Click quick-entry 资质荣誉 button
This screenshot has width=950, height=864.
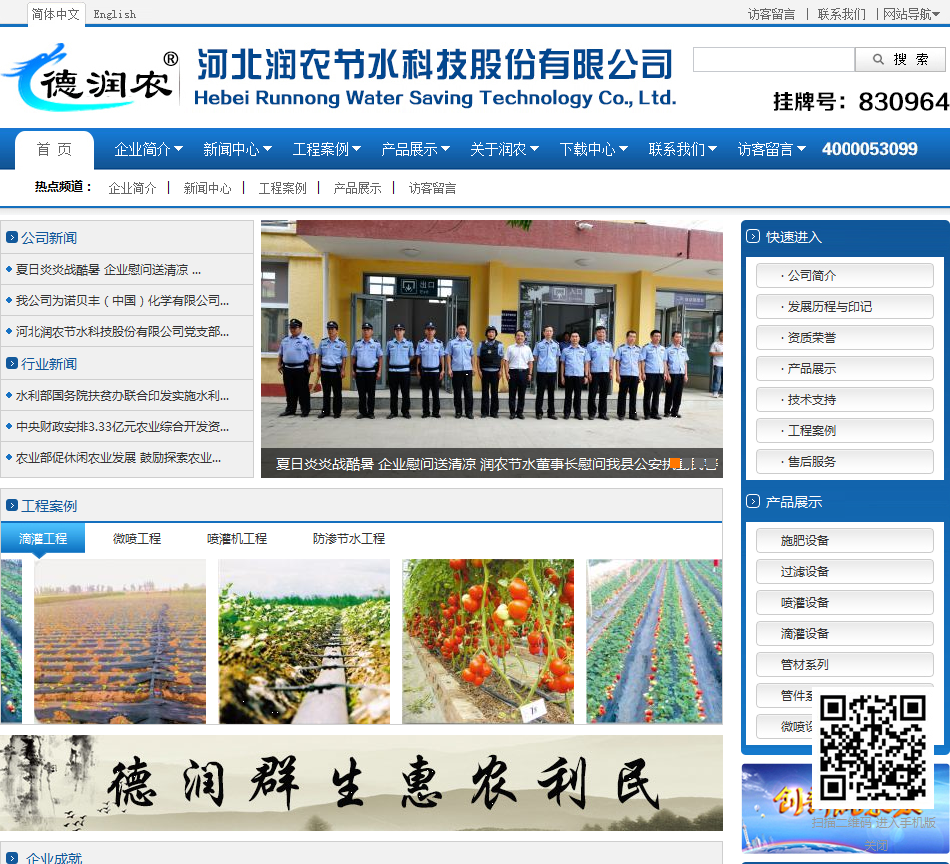845,337
